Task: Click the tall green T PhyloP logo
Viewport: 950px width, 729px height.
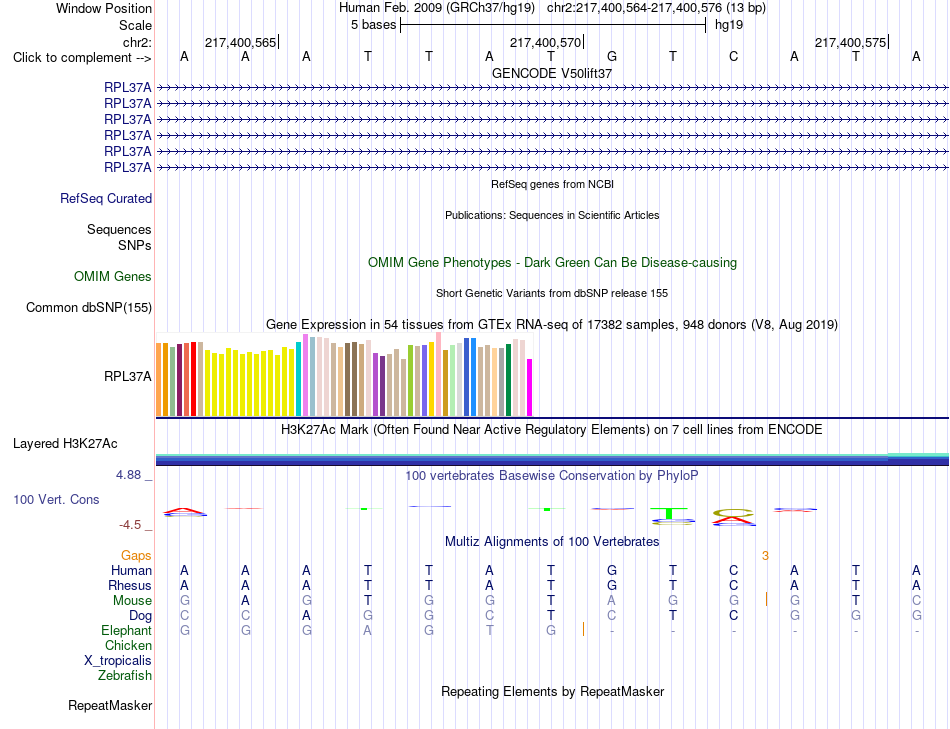Action: 670,514
